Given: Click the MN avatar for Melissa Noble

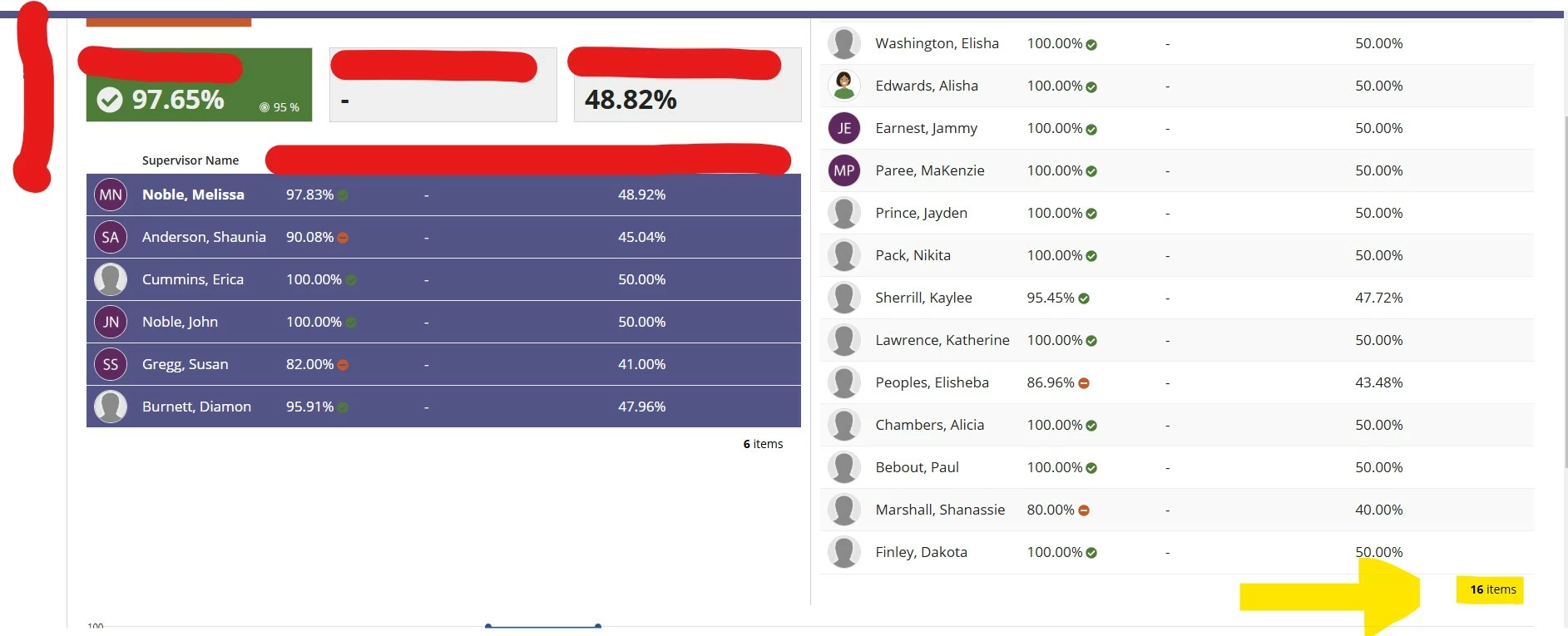Looking at the screenshot, I should click(x=111, y=195).
